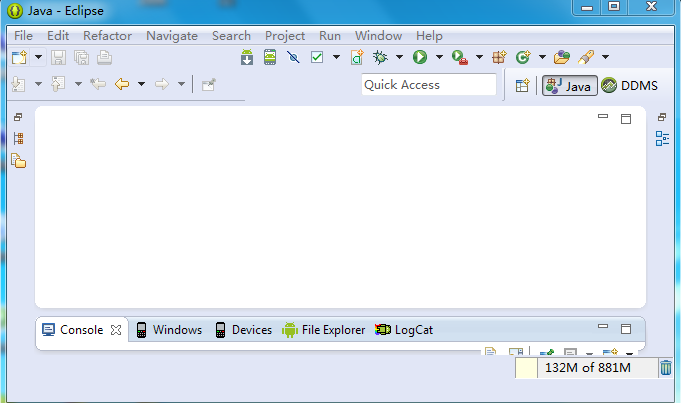Screen dimensions: 681x403
Task: Toggle Skip All Breakpoints
Action: (x=293, y=57)
